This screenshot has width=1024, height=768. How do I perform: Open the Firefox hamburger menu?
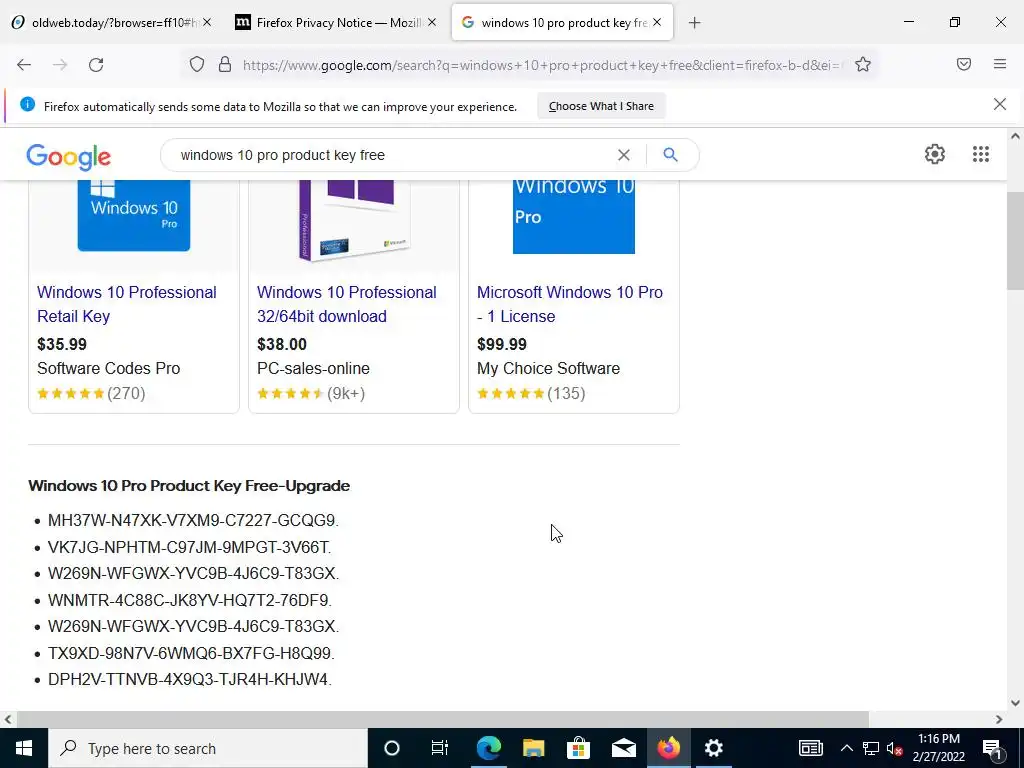click(1000, 64)
